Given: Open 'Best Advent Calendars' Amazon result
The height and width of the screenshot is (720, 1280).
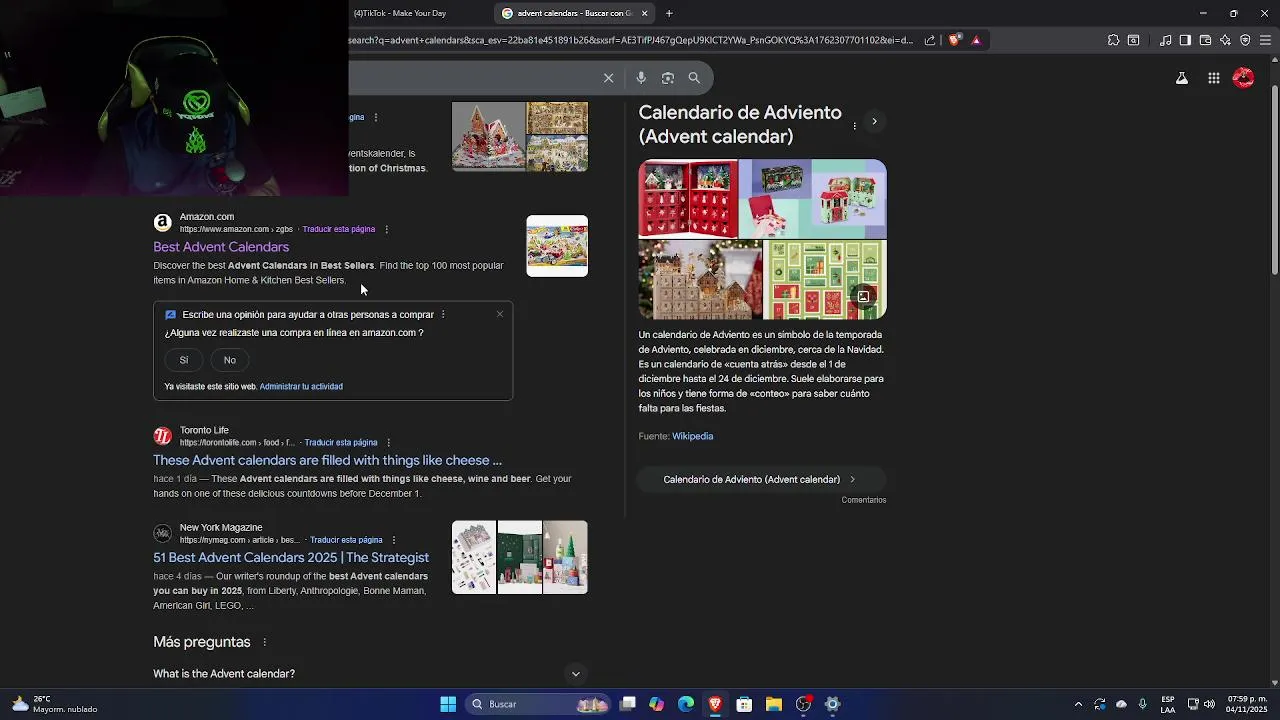Looking at the screenshot, I should pyautogui.click(x=221, y=247).
